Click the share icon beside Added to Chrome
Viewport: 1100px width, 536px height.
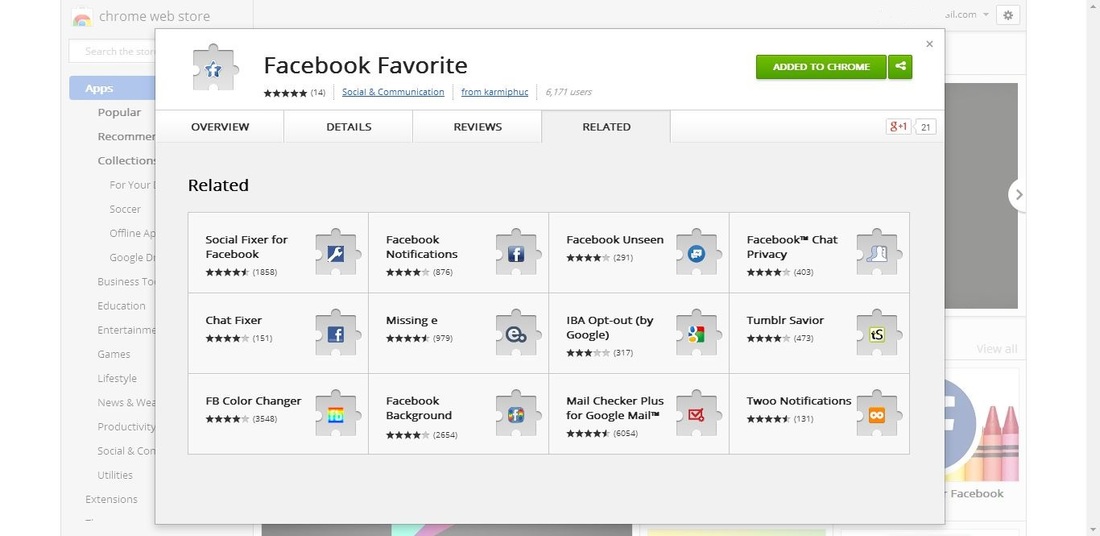pos(900,67)
